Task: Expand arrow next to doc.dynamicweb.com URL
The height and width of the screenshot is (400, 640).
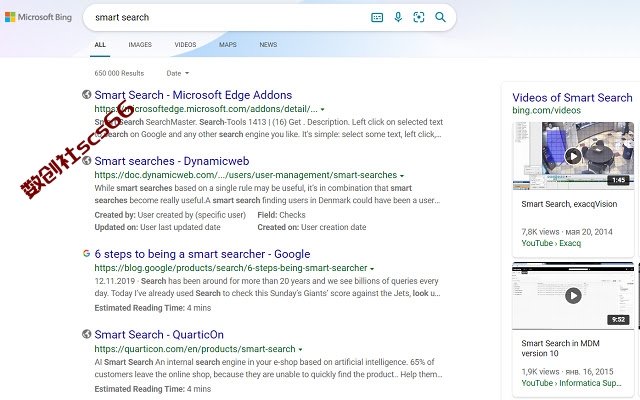Action: [x=402, y=176]
